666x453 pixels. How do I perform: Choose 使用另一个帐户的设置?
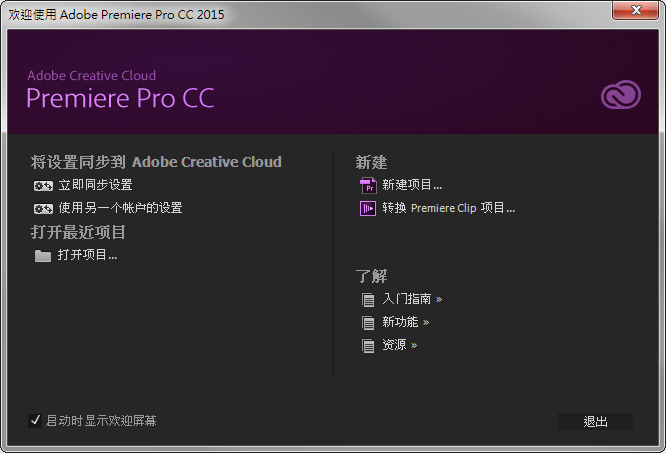pyautogui.click(x=121, y=208)
